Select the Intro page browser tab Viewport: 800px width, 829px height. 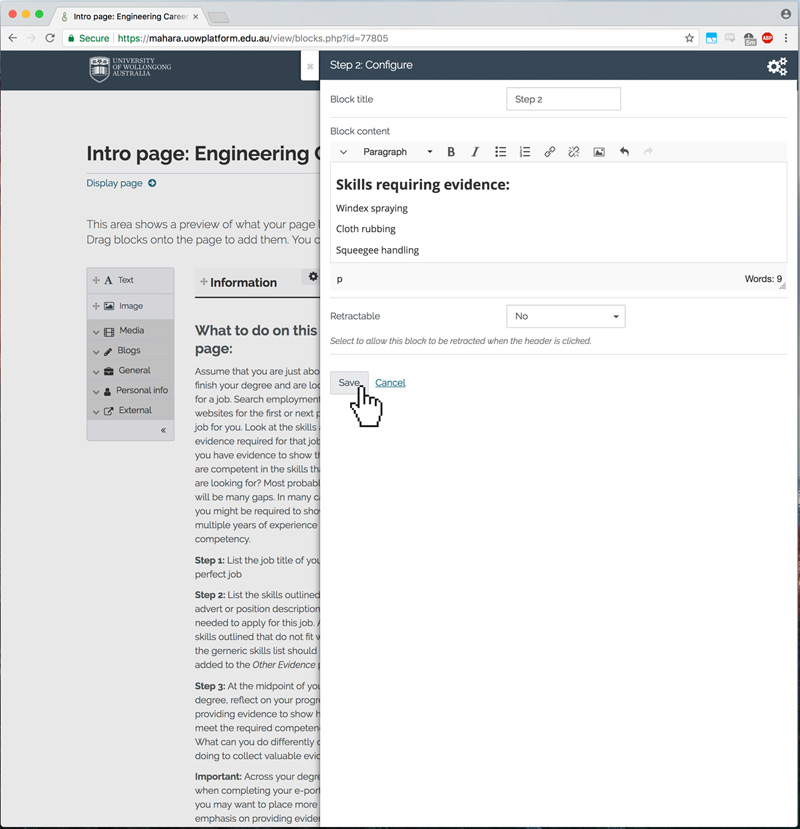click(x=130, y=16)
